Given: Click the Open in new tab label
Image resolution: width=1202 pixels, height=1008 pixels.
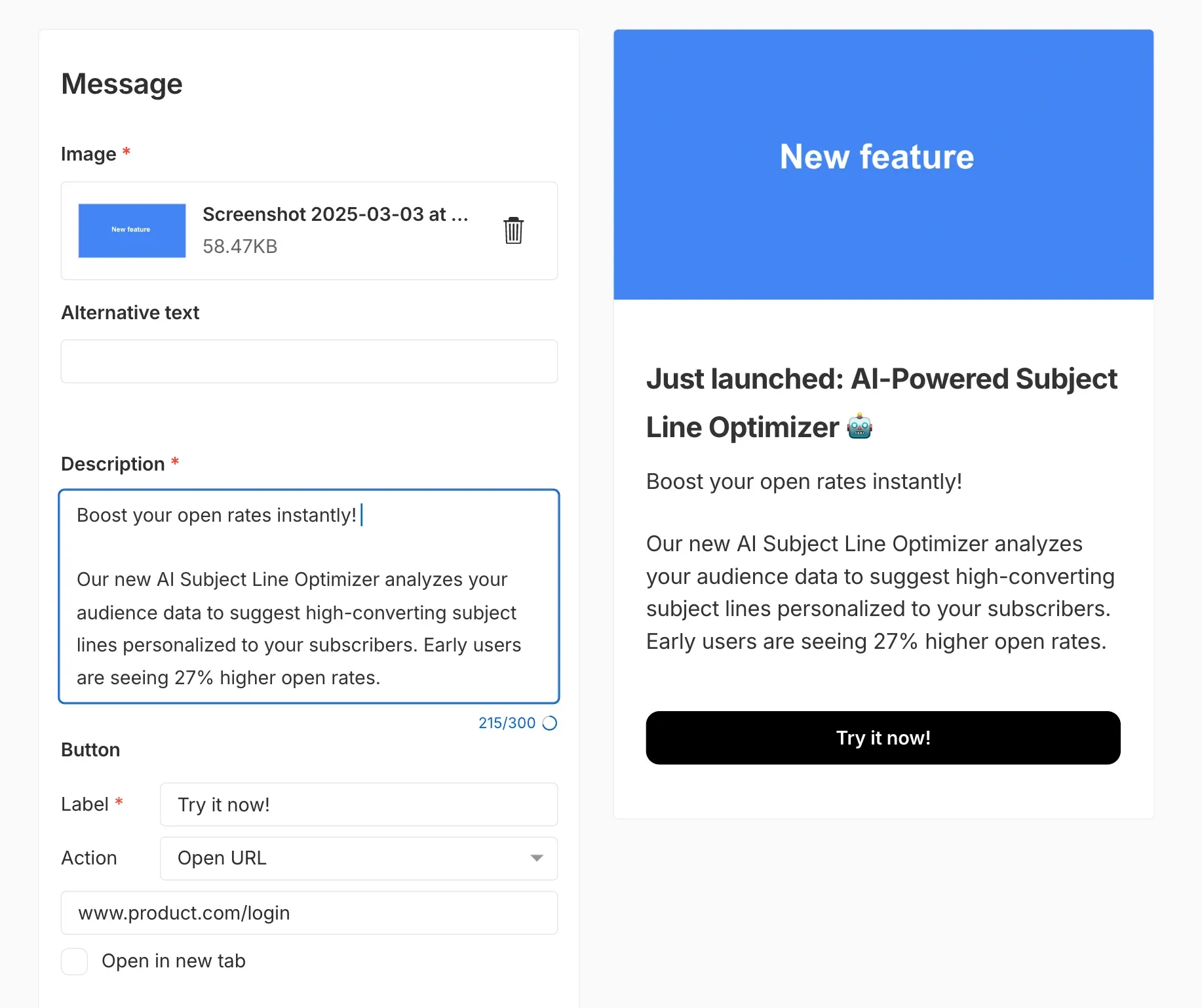Looking at the screenshot, I should coord(174,961).
